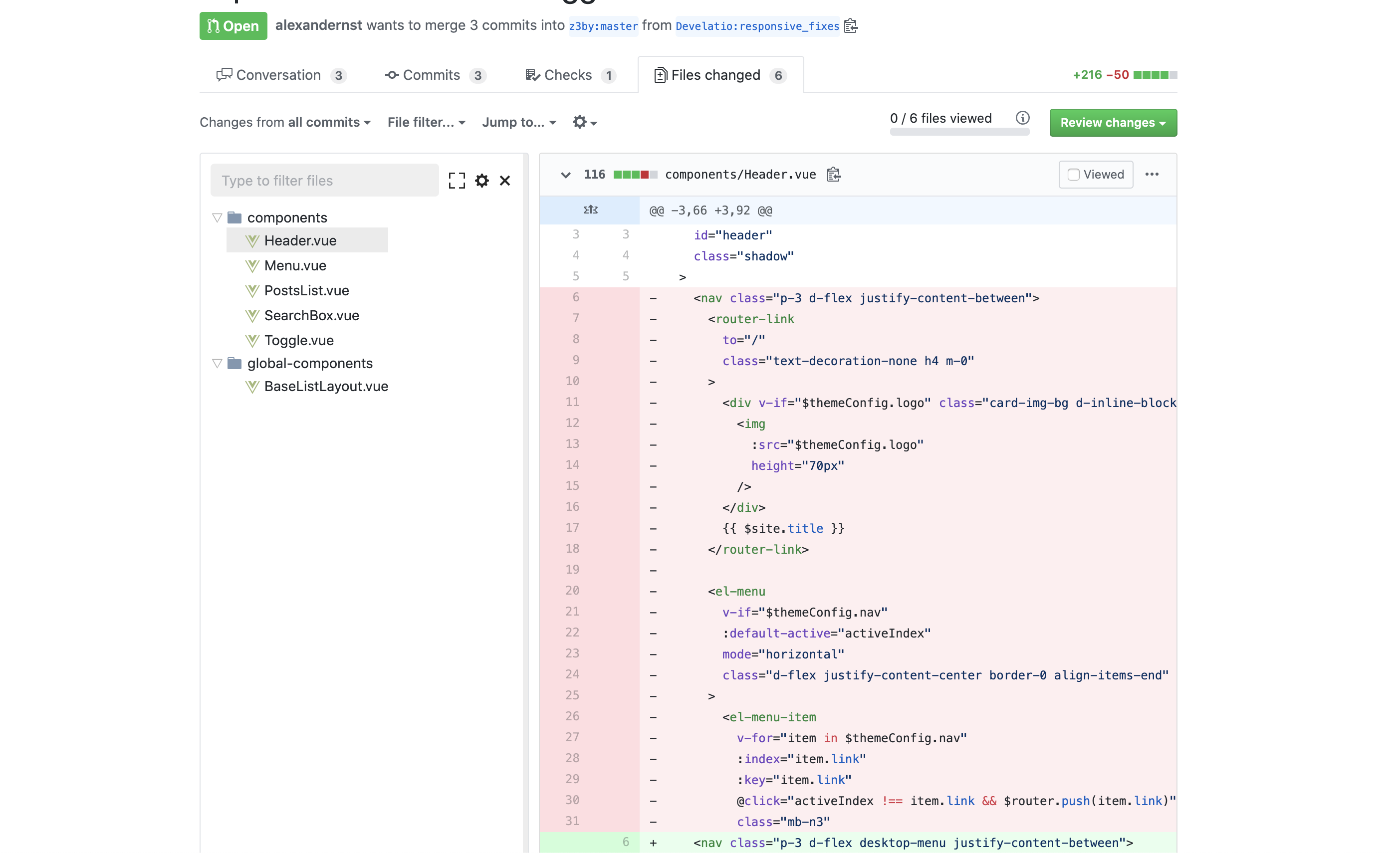Open the File filter dropdown

point(426,122)
